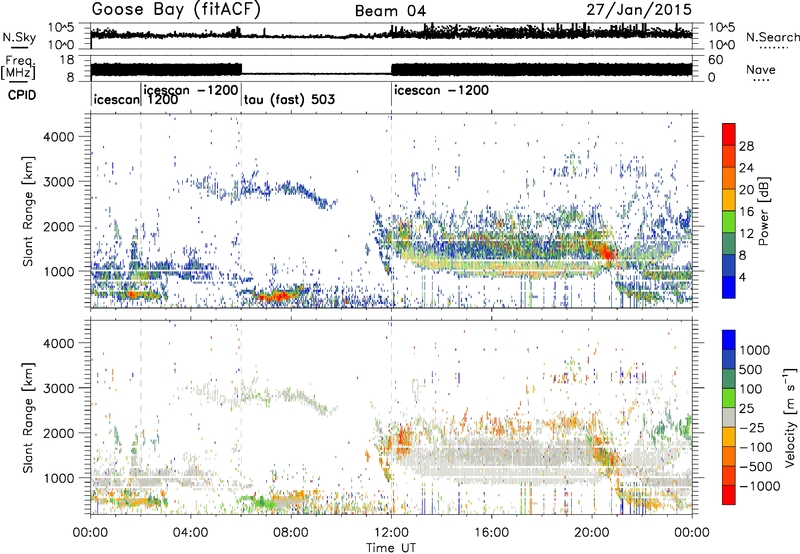Select the '-25' tick on Velocity colorbar
The image size is (800, 554).
[751, 428]
